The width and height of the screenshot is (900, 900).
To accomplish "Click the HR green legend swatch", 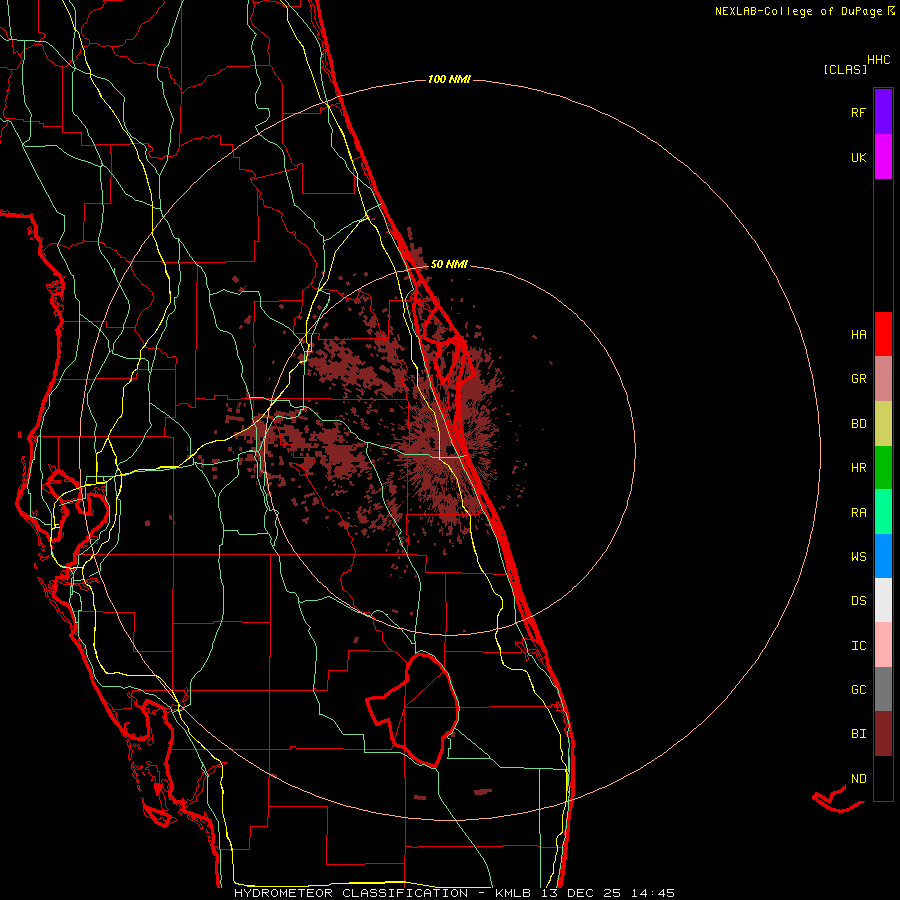I will tap(883, 468).
